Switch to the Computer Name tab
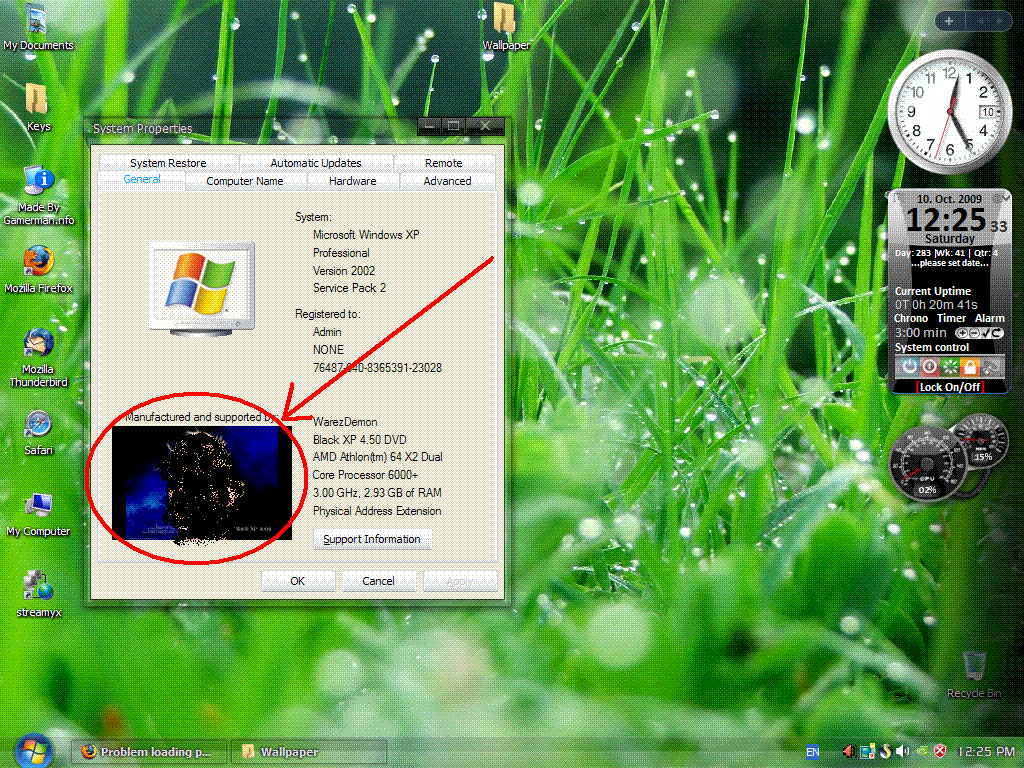Image resolution: width=1024 pixels, height=768 pixels. point(244,181)
